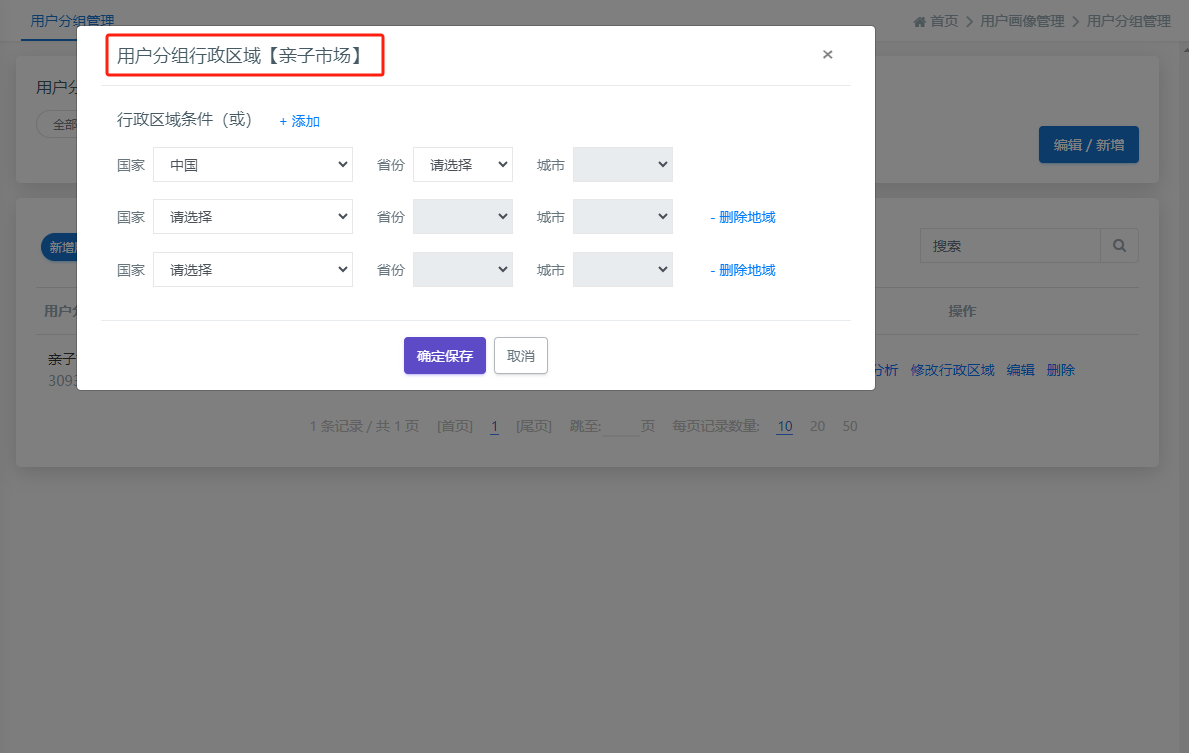Open the third row 城市 dropdown
This screenshot has height=753, width=1189.
tap(623, 270)
